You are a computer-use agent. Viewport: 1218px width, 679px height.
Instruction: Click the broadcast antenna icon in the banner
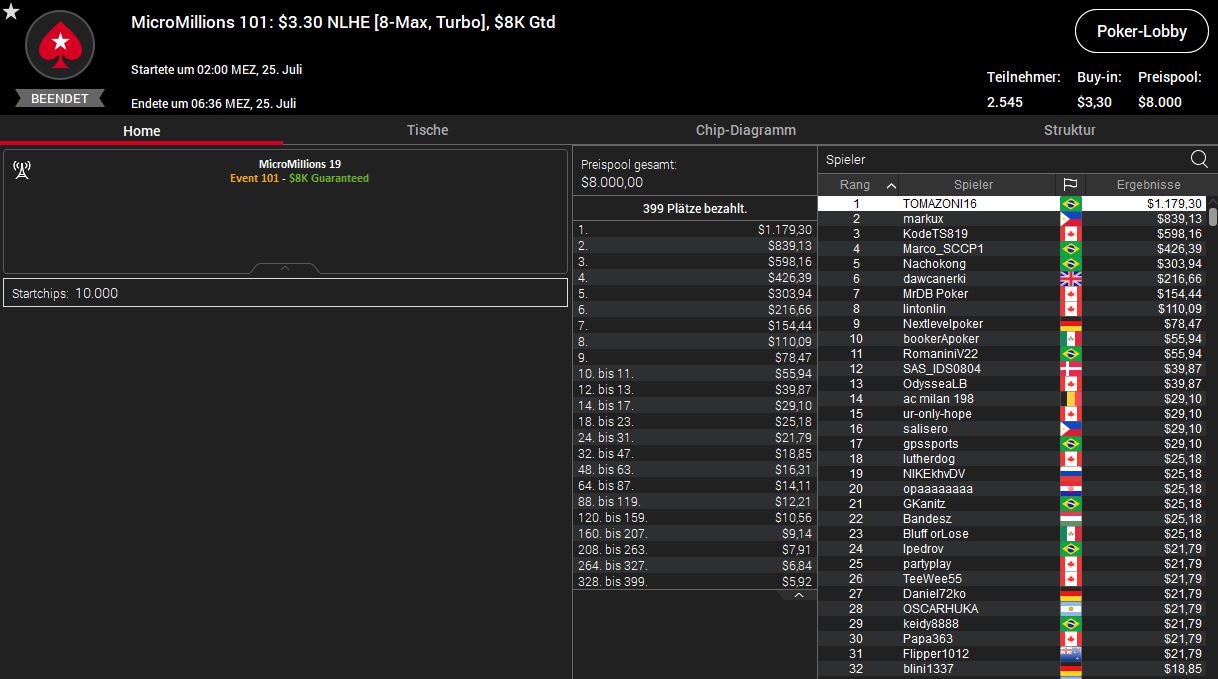[x=22, y=169]
